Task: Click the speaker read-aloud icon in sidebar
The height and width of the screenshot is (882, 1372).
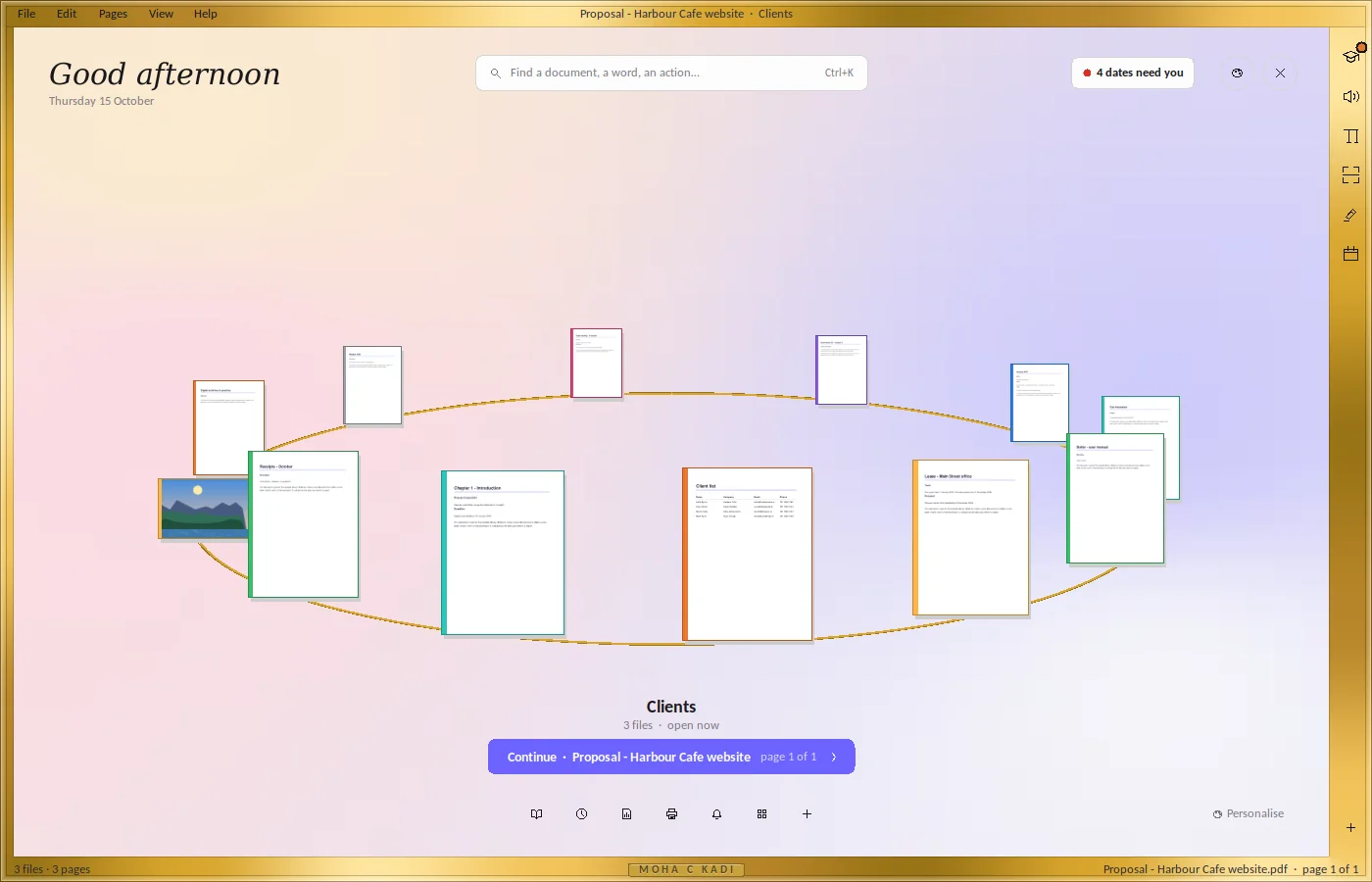Action: [1351, 96]
